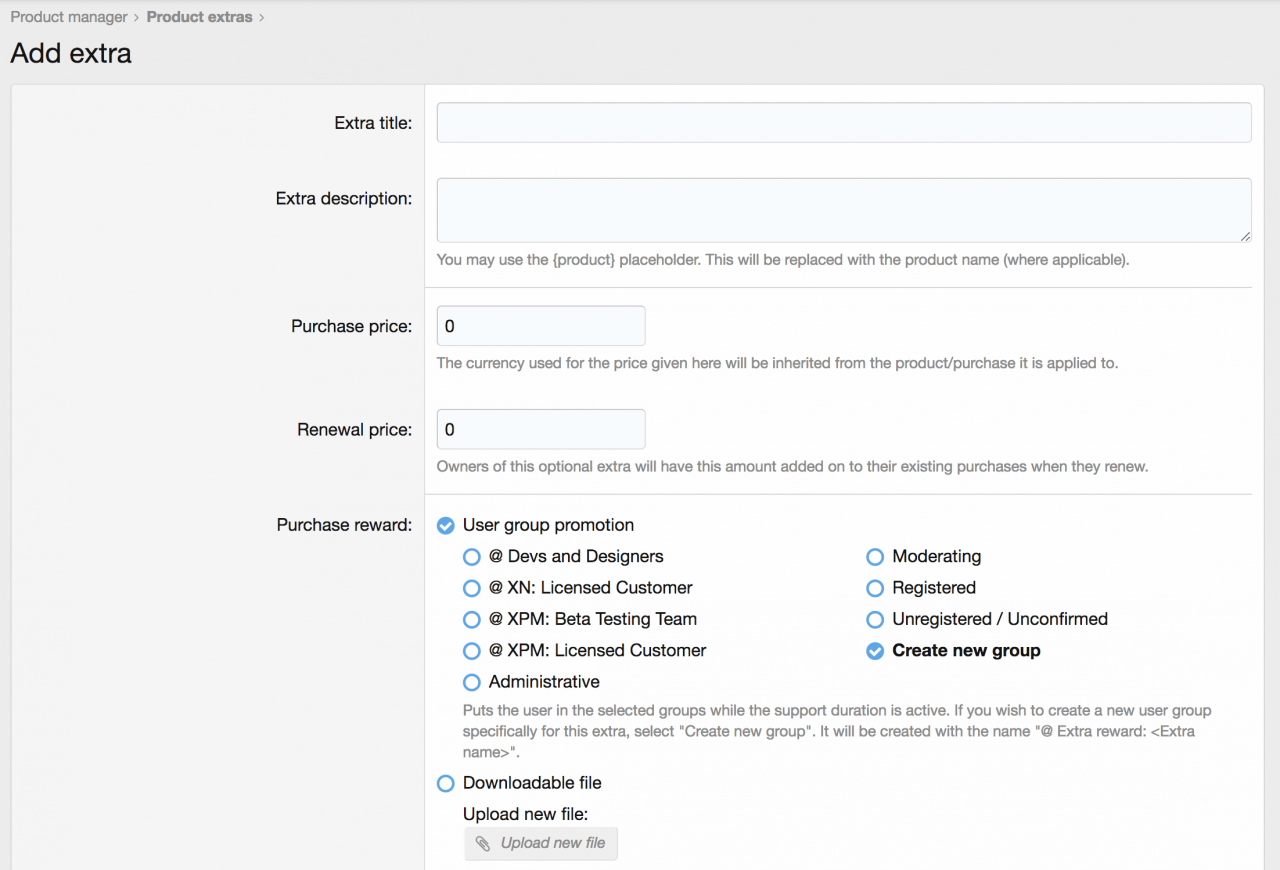Tick the @ XPM: Licensed Customer group
The width and height of the screenshot is (1280, 870).
pos(472,651)
